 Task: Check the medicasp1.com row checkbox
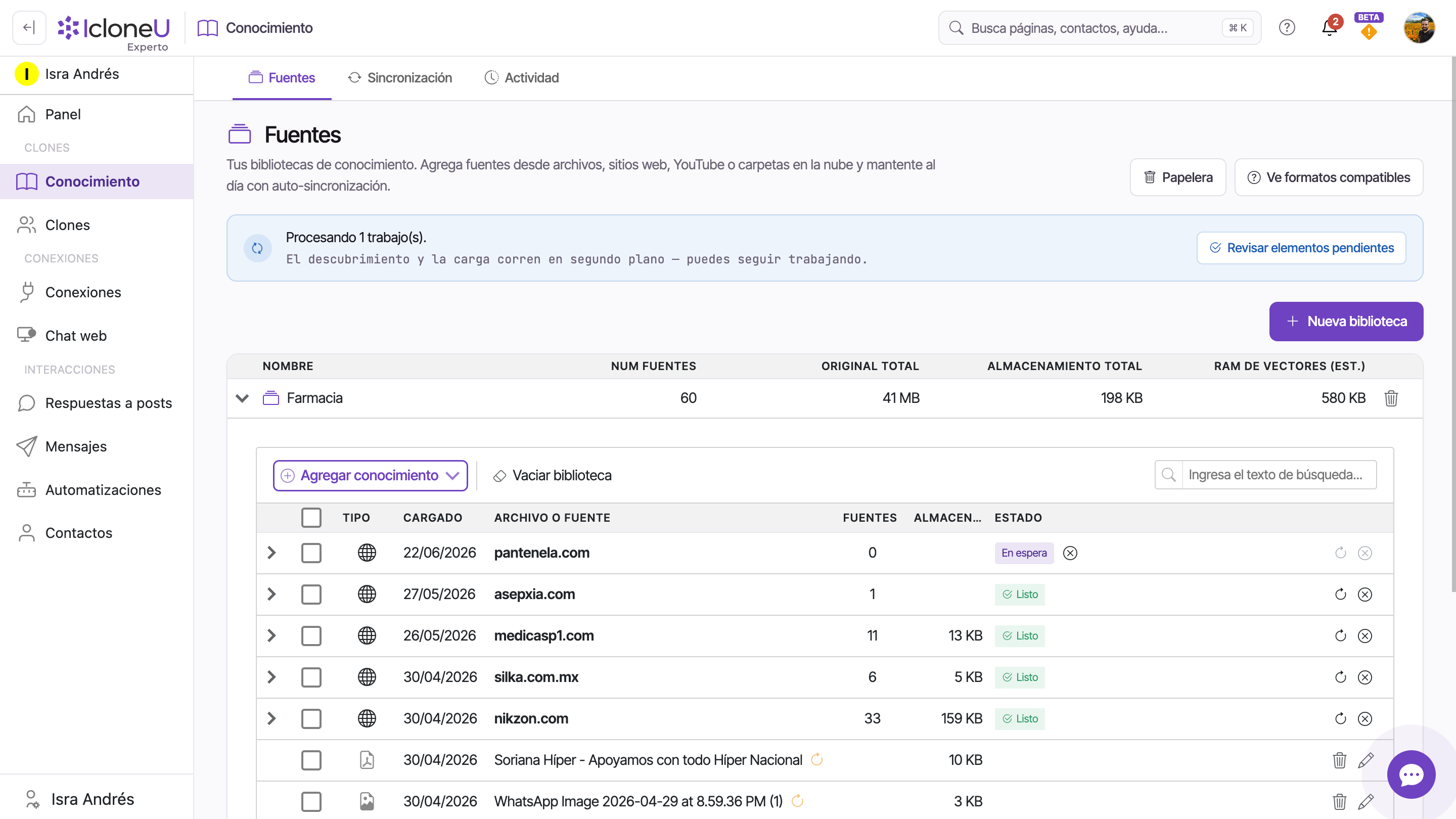[311, 636]
